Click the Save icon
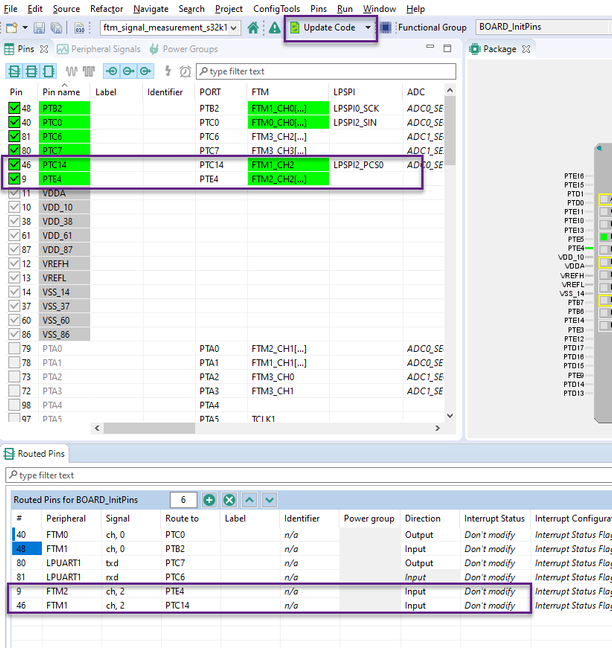This screenshot has height=648, width=612. 39,28
